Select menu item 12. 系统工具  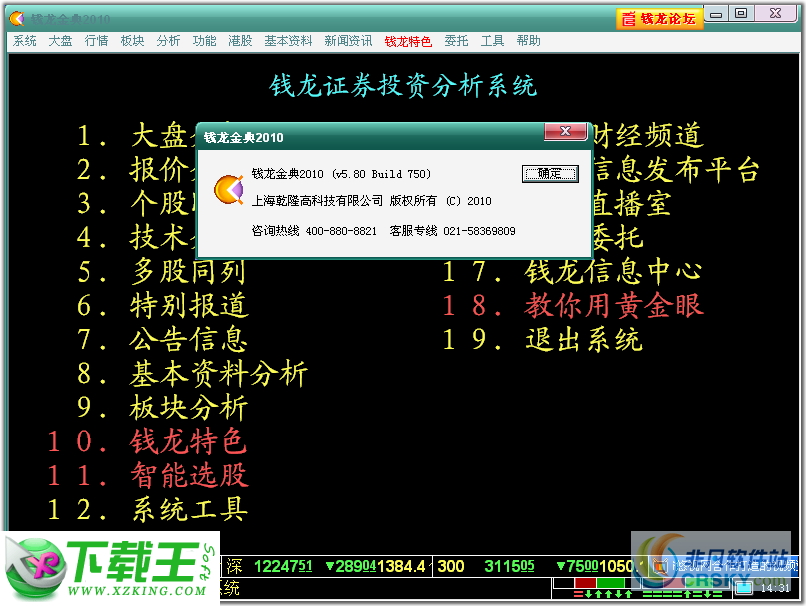coord(147,509)
